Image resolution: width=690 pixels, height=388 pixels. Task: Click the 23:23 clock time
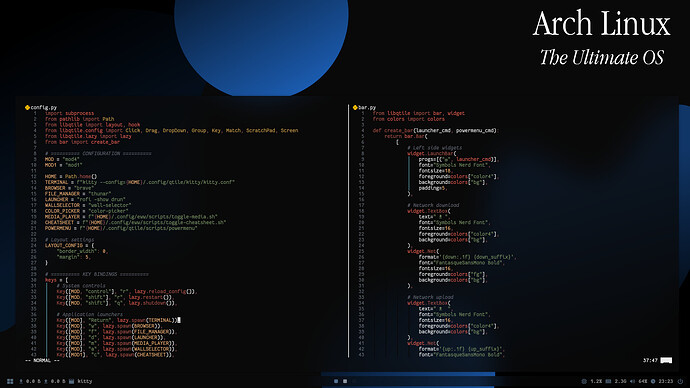tap(666, 381)
